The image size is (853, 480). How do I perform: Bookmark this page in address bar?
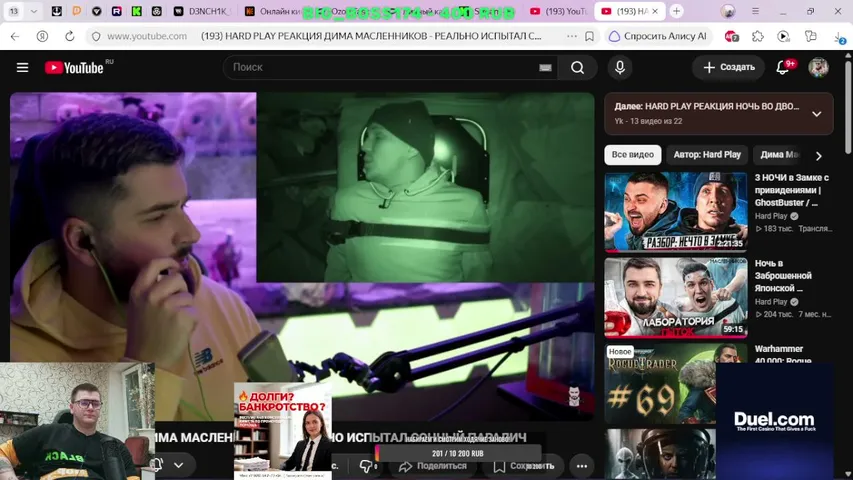click(x=589, y=36)
